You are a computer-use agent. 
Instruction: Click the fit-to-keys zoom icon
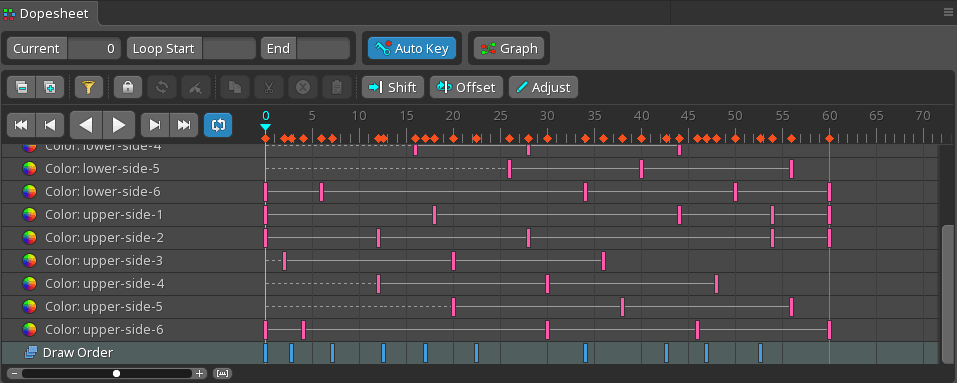pyautogui.click(x=223, y=373)
